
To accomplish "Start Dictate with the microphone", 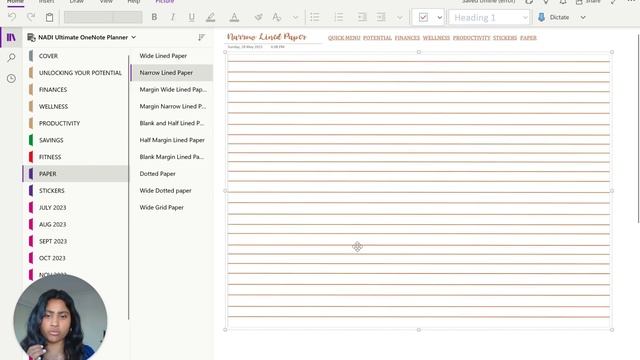I will tap(553, 17).
